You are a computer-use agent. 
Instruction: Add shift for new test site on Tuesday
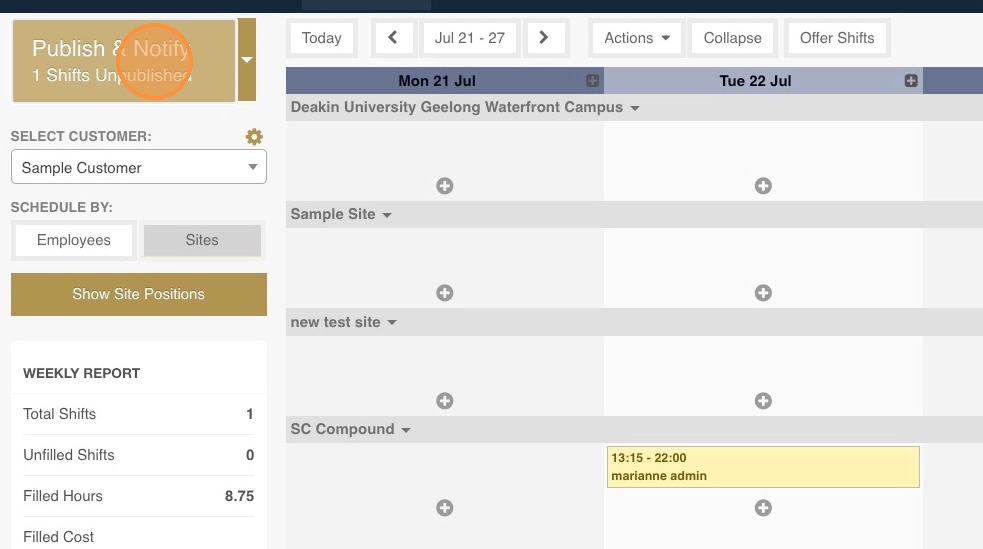[763, 400]
